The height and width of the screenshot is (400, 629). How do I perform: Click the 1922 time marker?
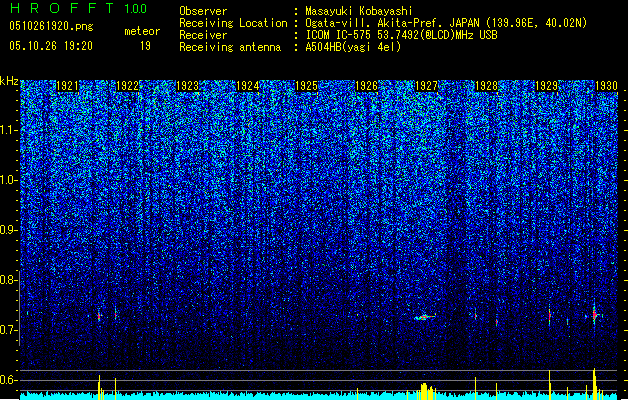(x=127, y=86)
